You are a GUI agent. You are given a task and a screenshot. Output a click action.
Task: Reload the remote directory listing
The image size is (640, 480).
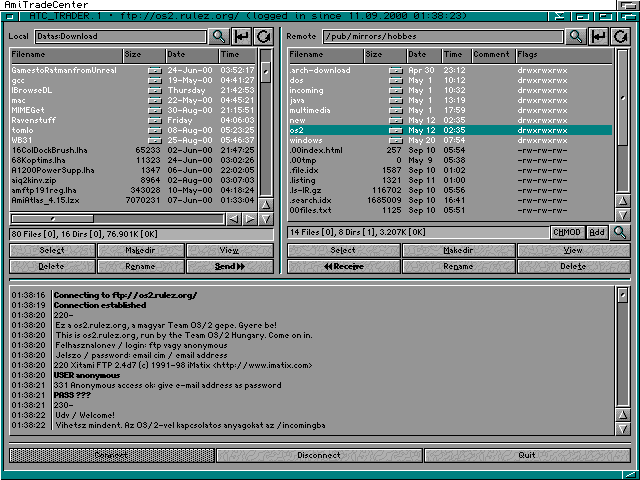point(621,36)
